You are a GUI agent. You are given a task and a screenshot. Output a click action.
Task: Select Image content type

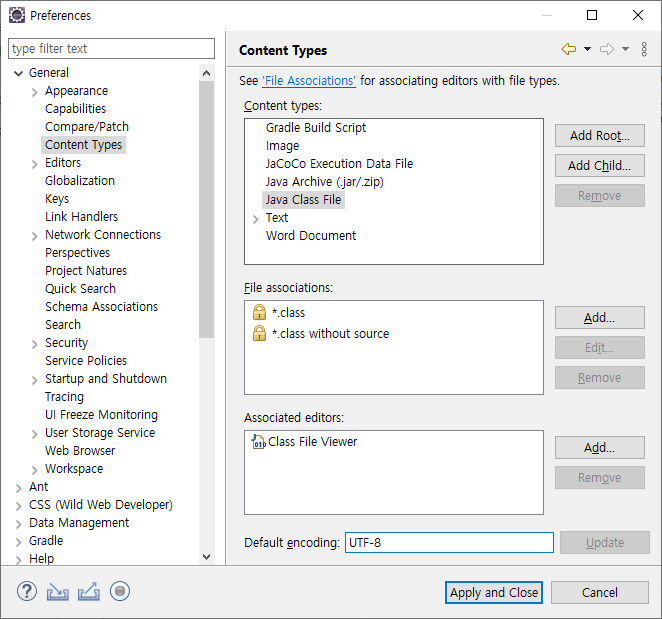(282, 146)
